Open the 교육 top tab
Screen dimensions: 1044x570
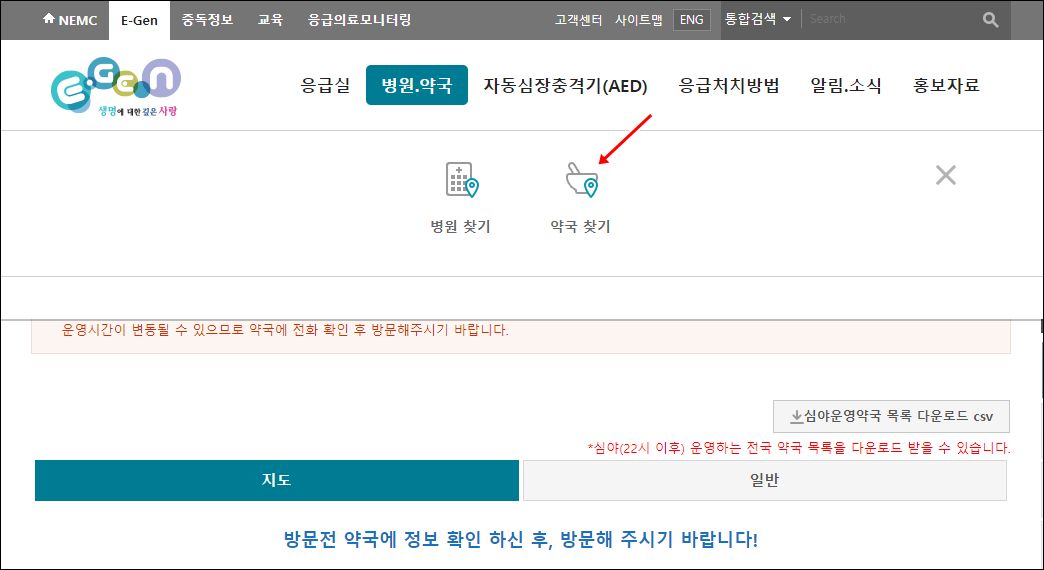click(270, 20)
